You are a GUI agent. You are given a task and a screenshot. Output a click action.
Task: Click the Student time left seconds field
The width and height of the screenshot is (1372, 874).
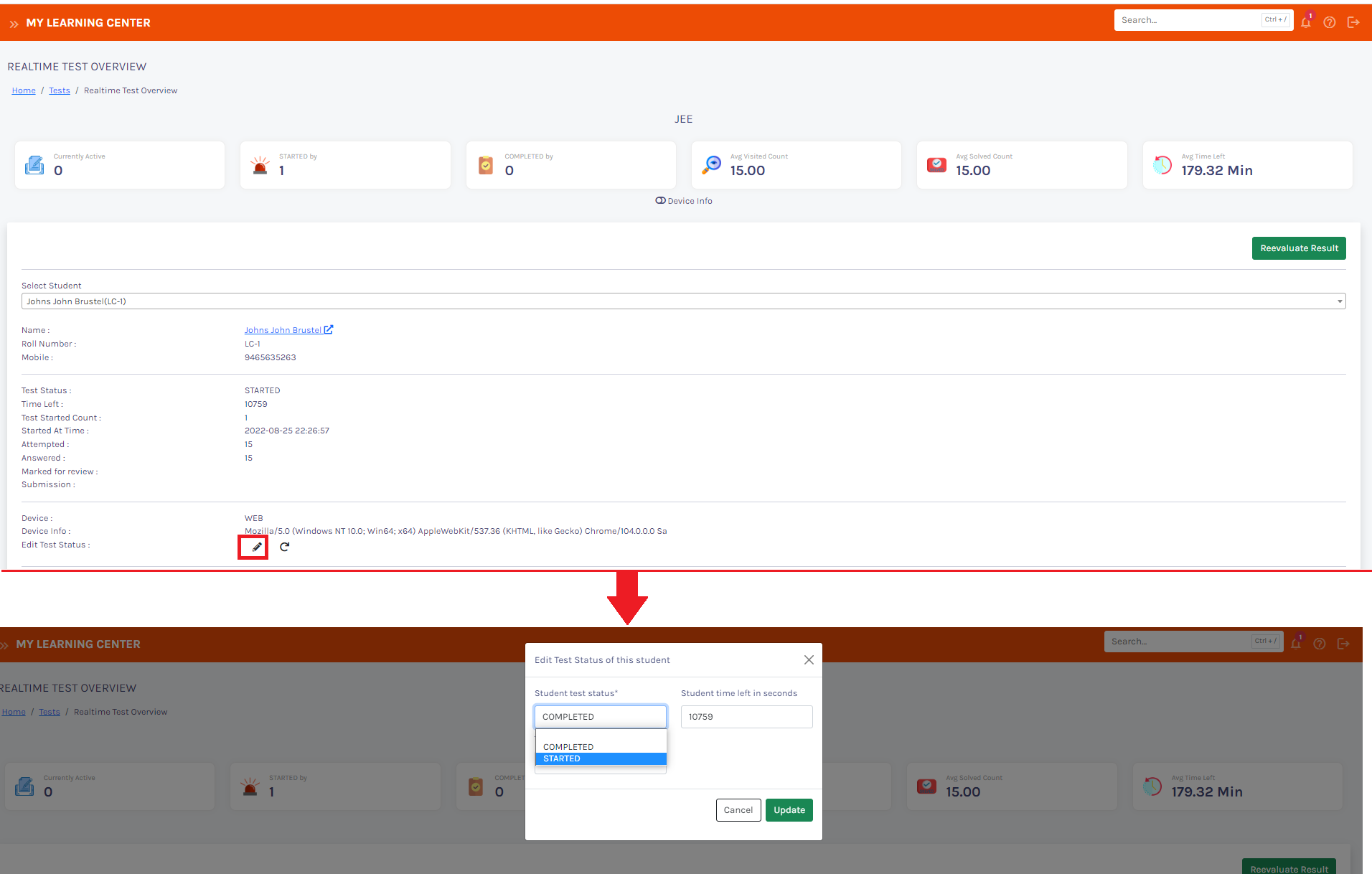(746, 717)
